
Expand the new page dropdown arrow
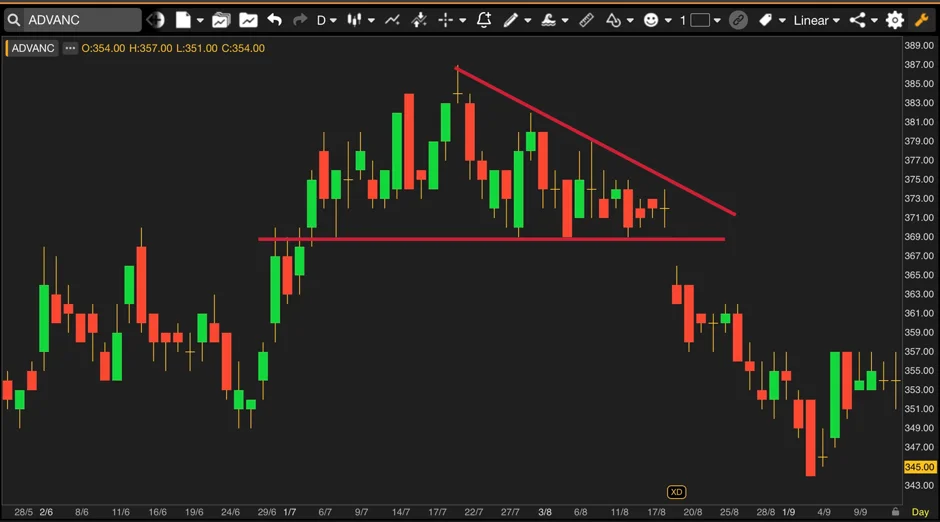(200, 21)
